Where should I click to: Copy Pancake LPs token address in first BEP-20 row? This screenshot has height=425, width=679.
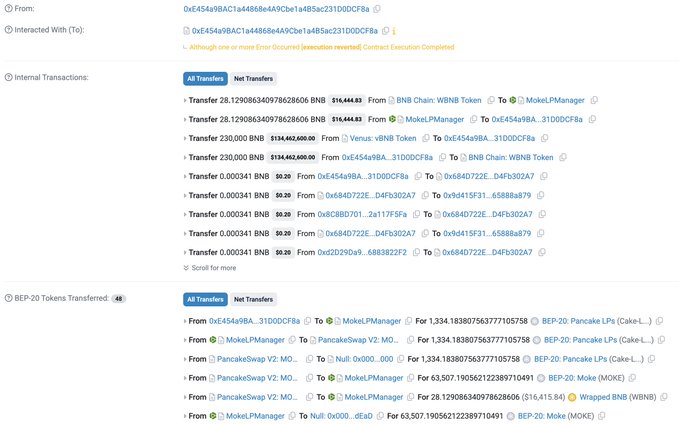pos(659,321)
